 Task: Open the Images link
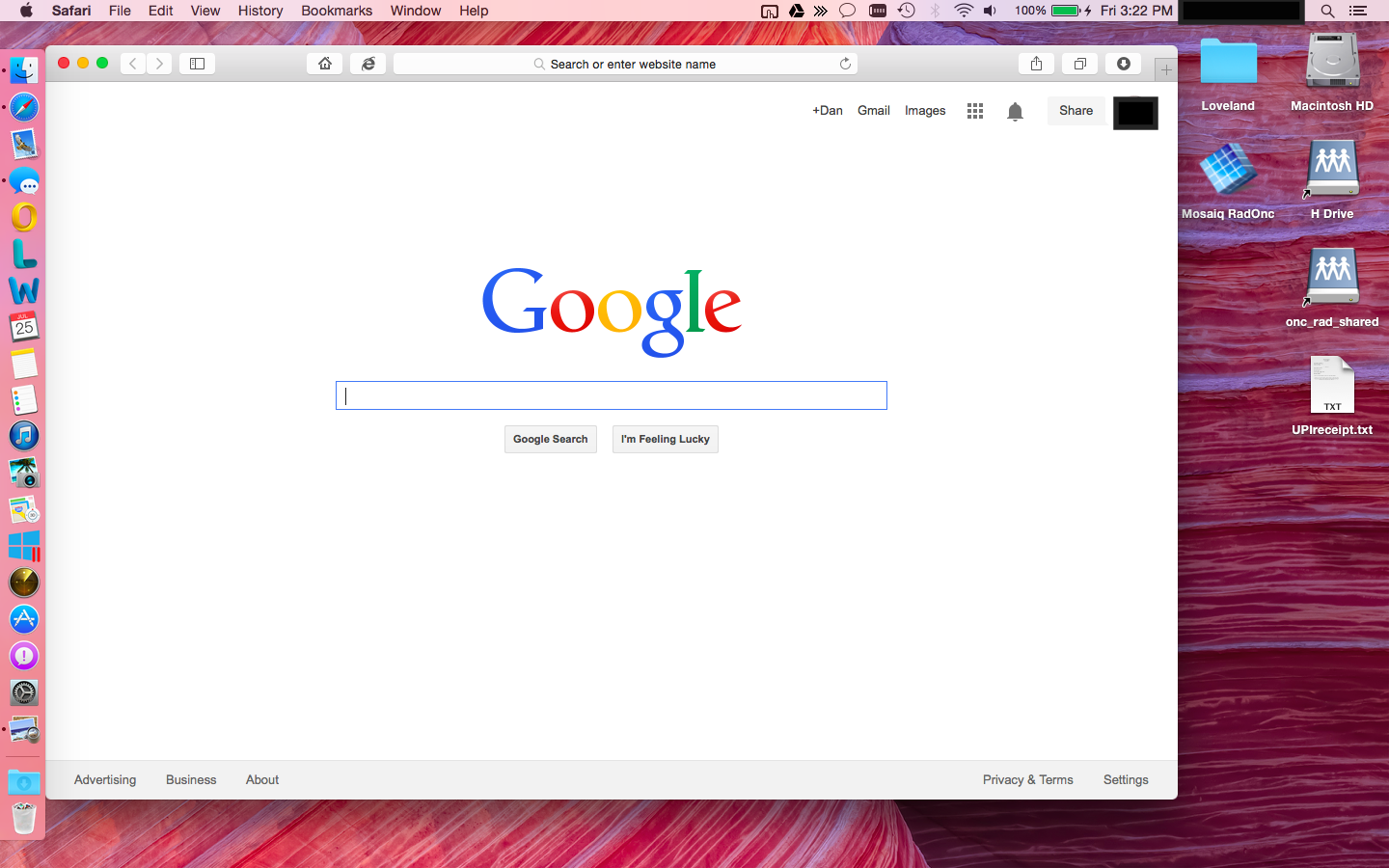pos(925,111)
